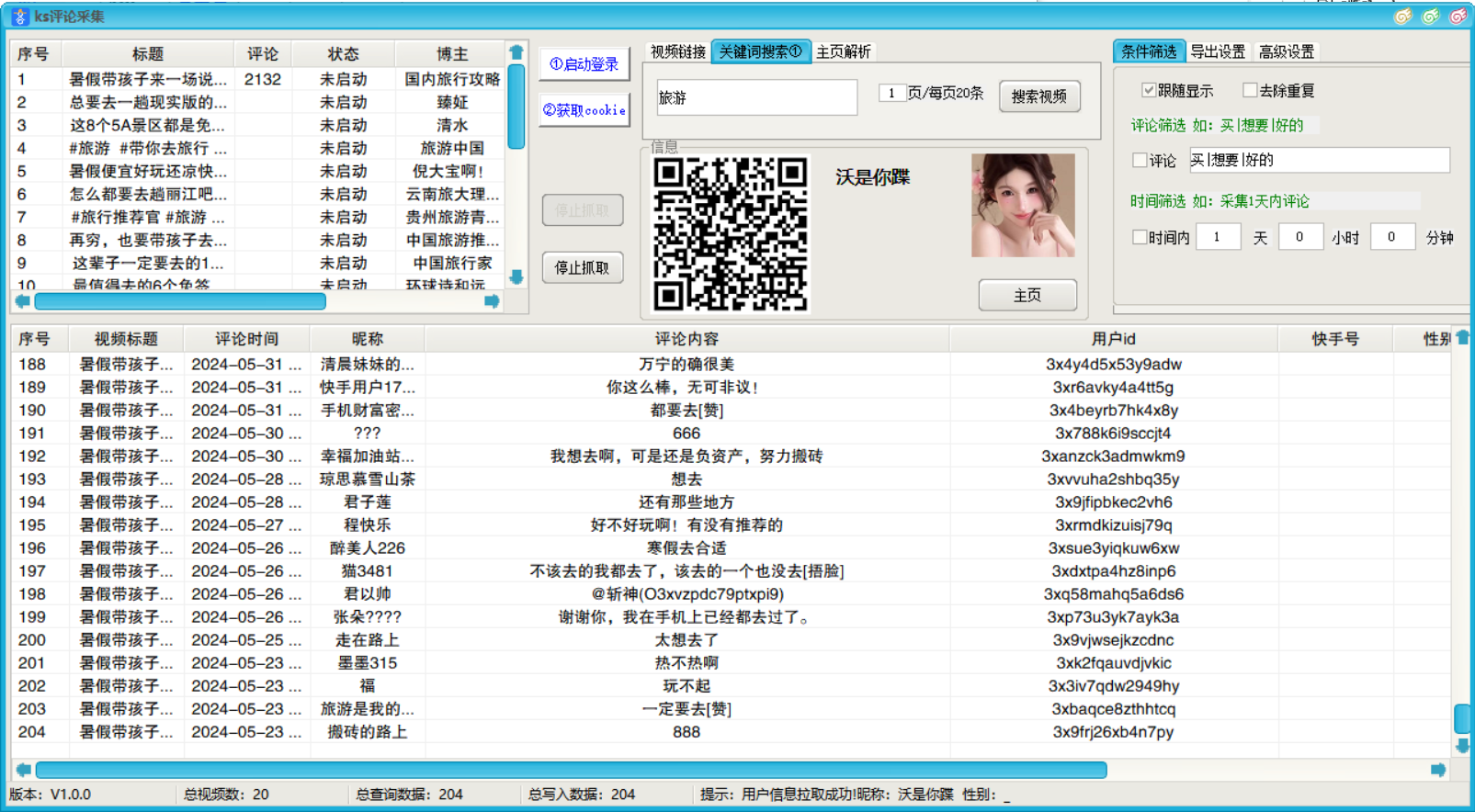This screenshot has width=1475, height=812.
Task: Click the 小时 hours input field
Action: (1299, 237)
